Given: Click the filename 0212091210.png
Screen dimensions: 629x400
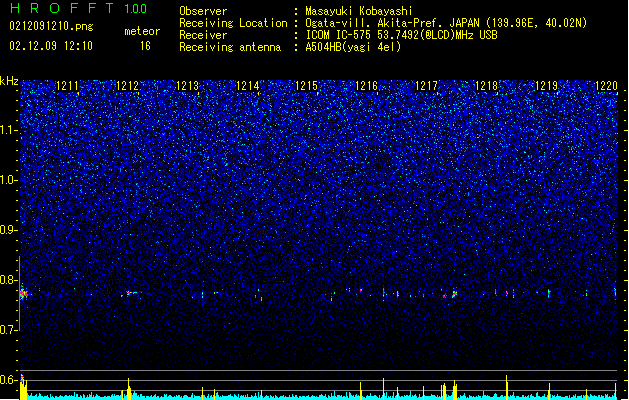Looking at the screenshot, I should [51, 27].
